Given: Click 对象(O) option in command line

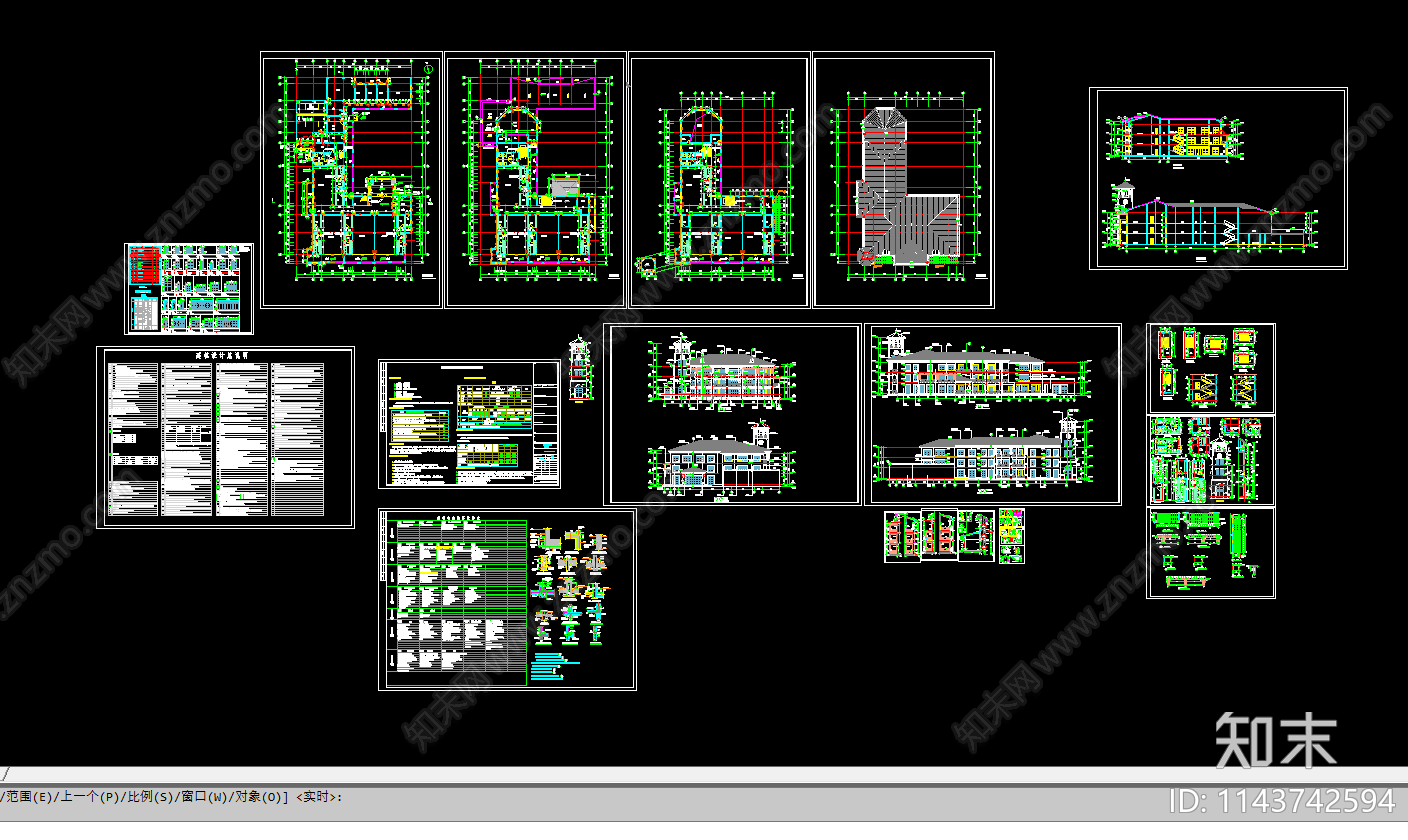Looking at the screenshot, I should pyautogui.click(x=257, y=797).
